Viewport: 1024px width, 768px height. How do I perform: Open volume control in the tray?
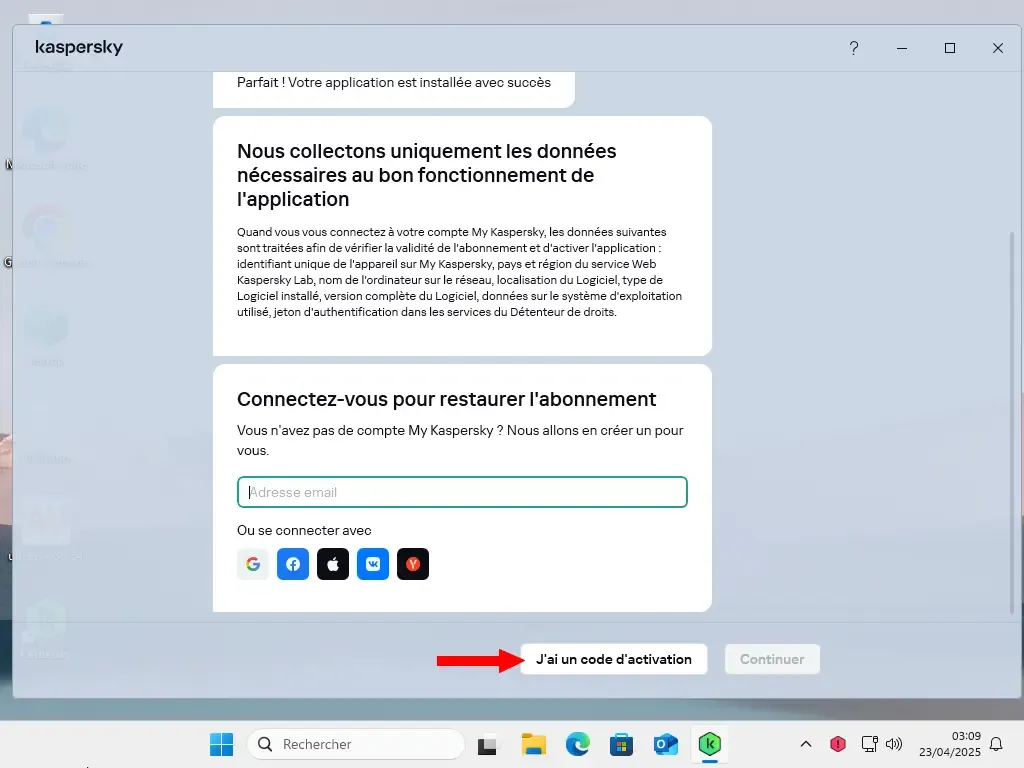point(893,744)
